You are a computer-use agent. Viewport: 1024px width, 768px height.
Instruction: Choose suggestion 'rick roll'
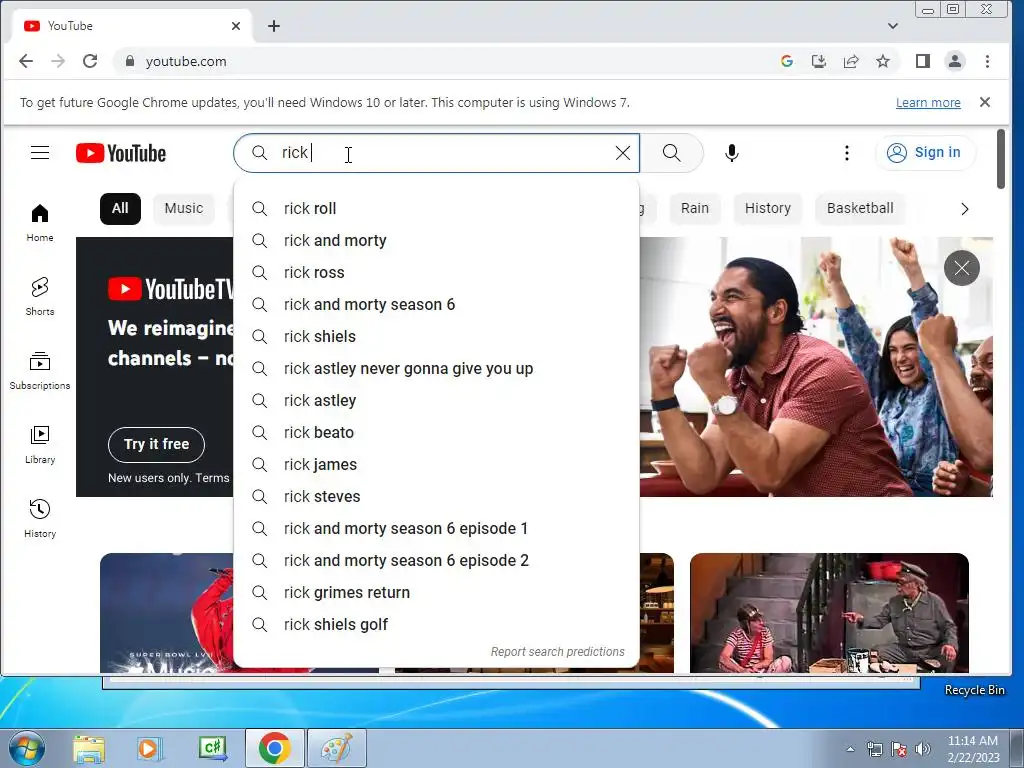click(436, 208)
